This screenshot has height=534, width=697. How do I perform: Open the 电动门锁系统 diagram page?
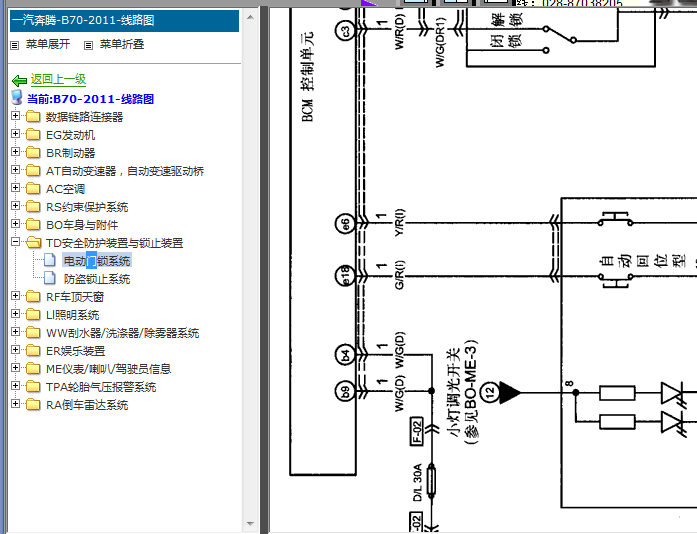97,261
